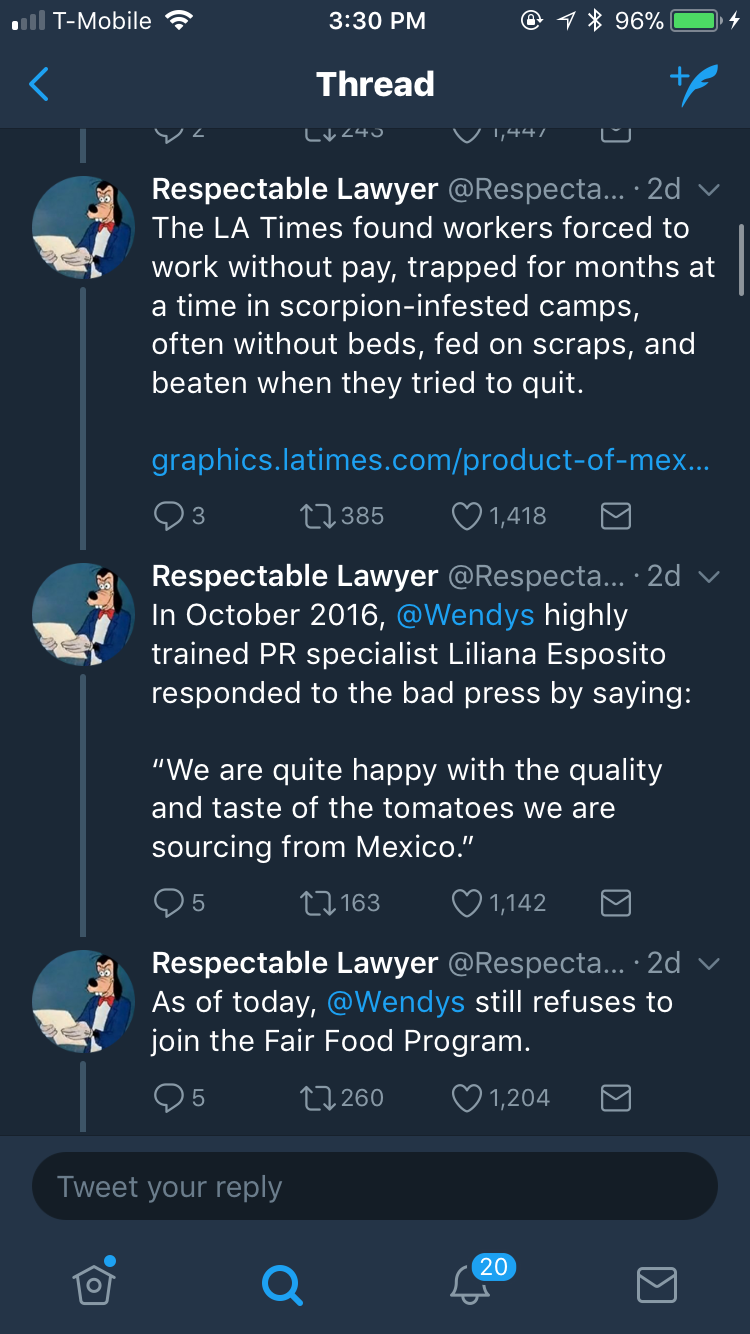Screen dimensions: 750x1334
Task: Open dropdown caret on LA Times tweet
Action: (x=708, y=190)
